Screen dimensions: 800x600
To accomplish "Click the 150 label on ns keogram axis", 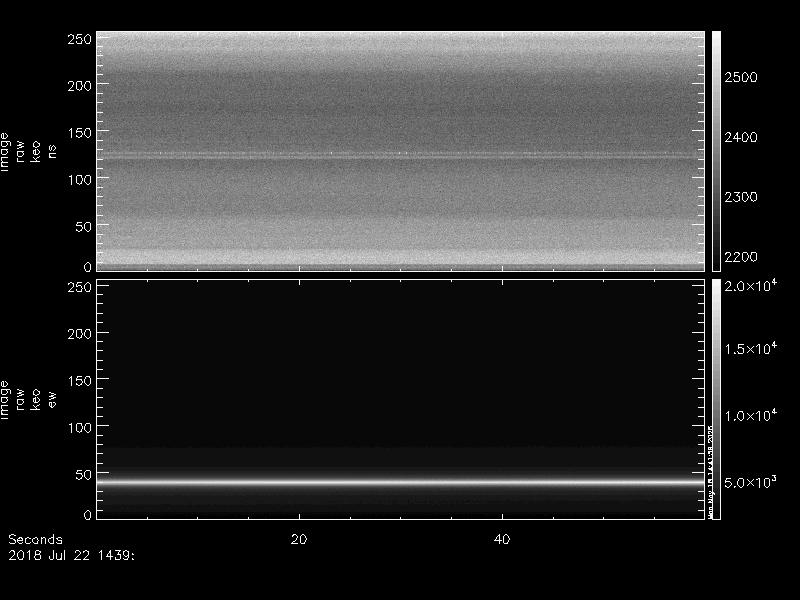I will 80,133.
